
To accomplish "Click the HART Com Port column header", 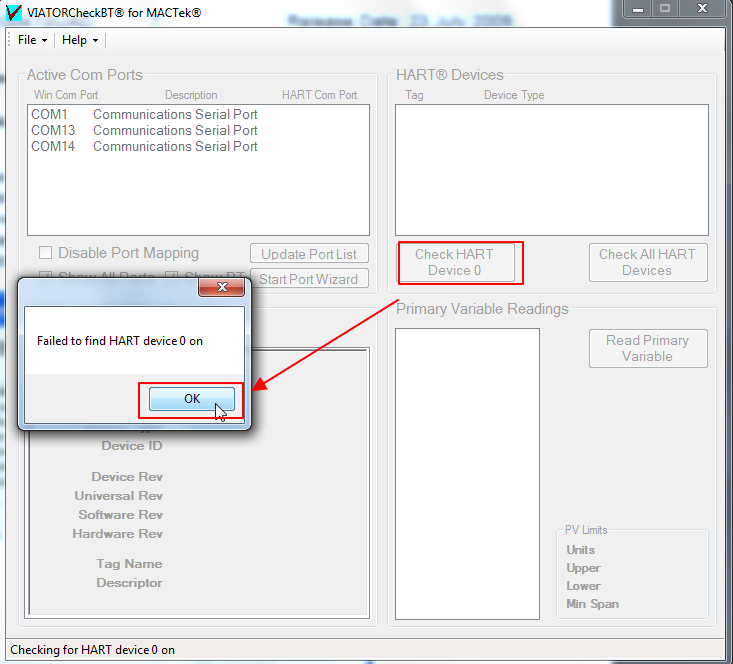I will (319, 95).
